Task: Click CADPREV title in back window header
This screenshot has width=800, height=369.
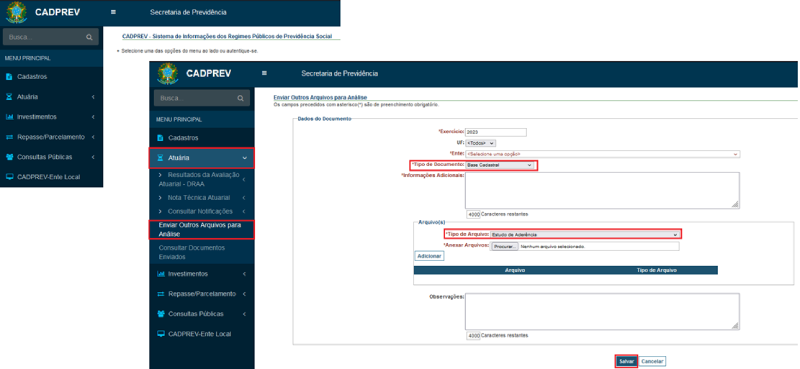Action: tap(58, 12)
